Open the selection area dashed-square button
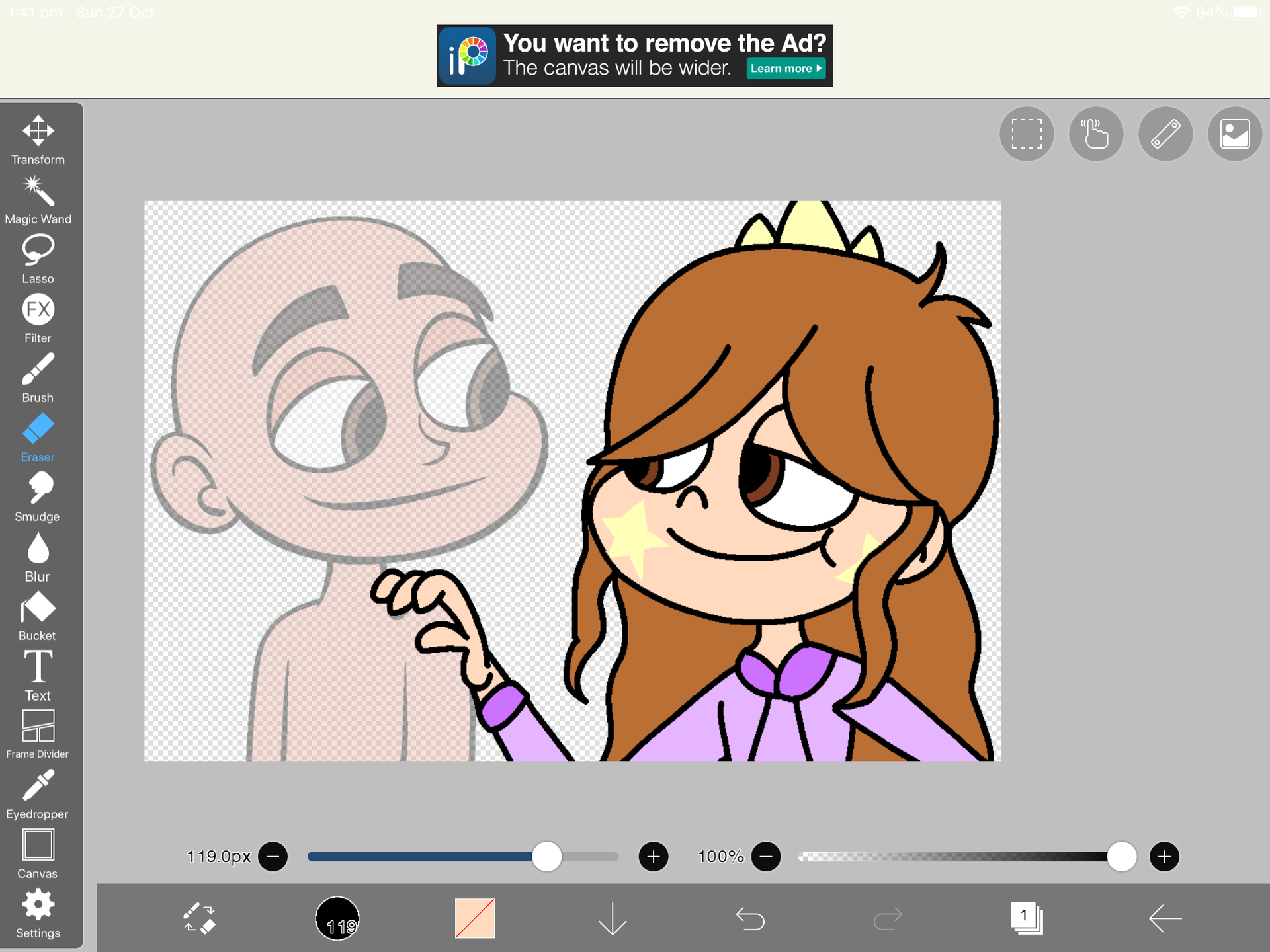1270x952 pixels. (x=1027, y=134)
